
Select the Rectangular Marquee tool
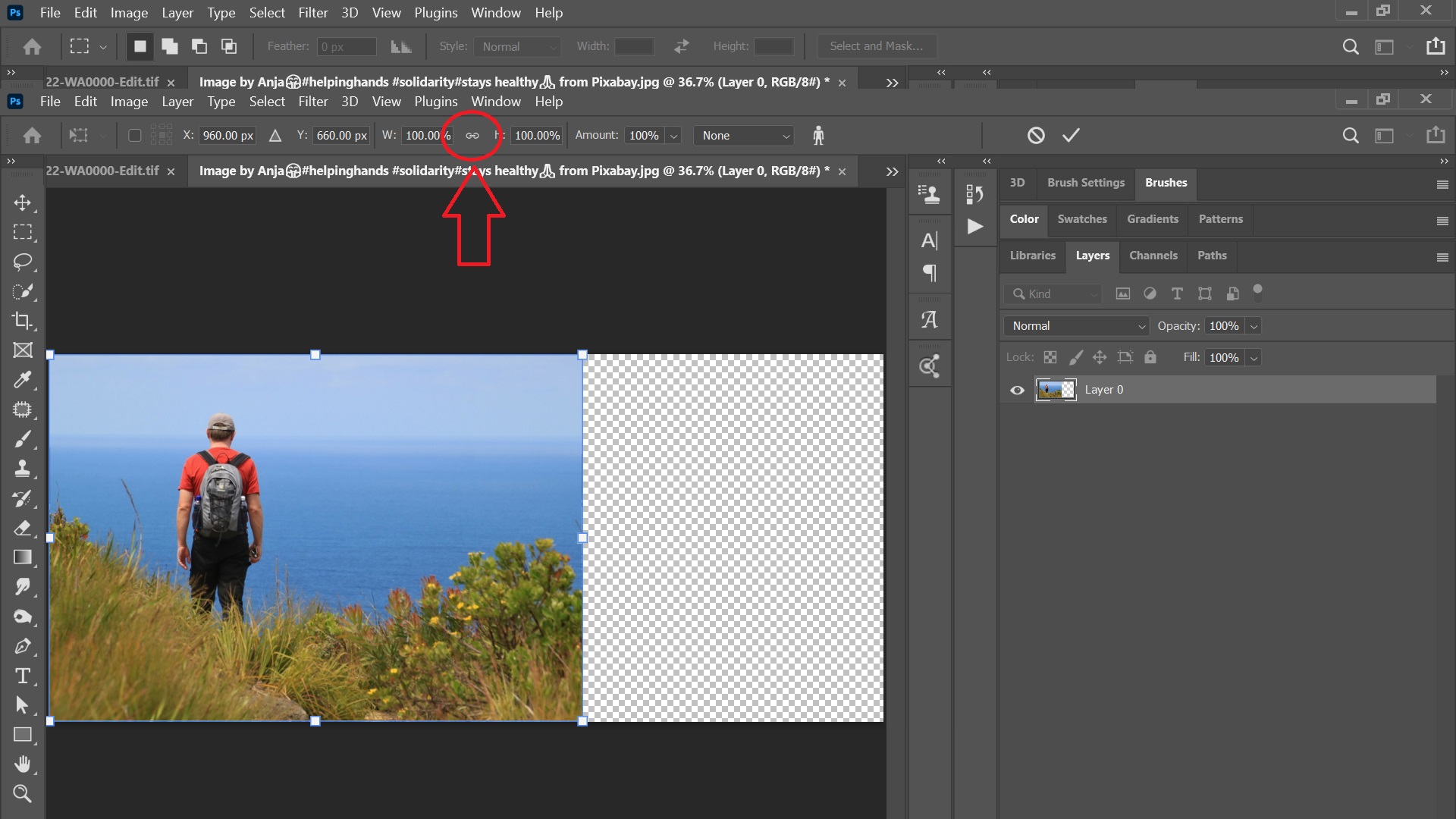pos(23,233)
